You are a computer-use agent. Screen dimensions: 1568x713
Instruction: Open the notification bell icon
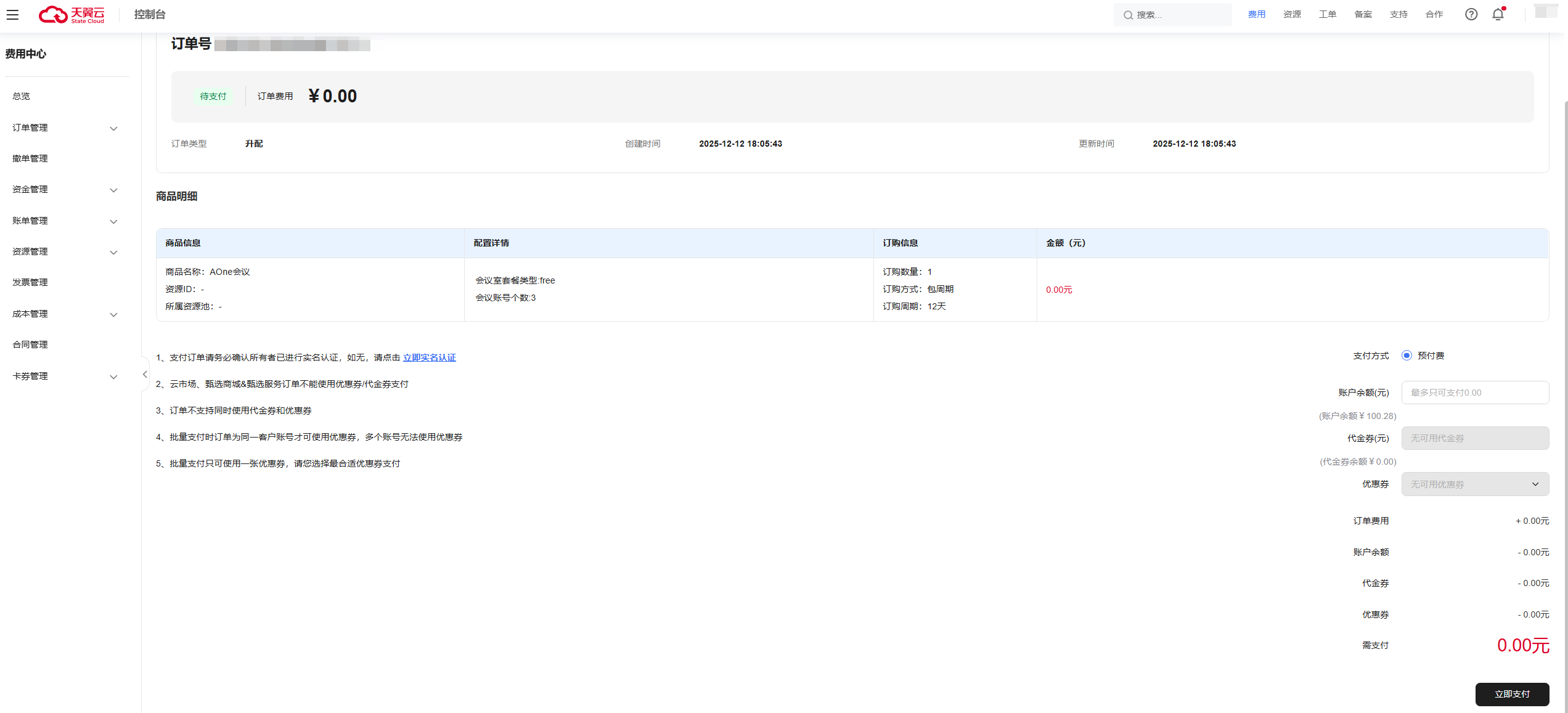click(1498, 14)
